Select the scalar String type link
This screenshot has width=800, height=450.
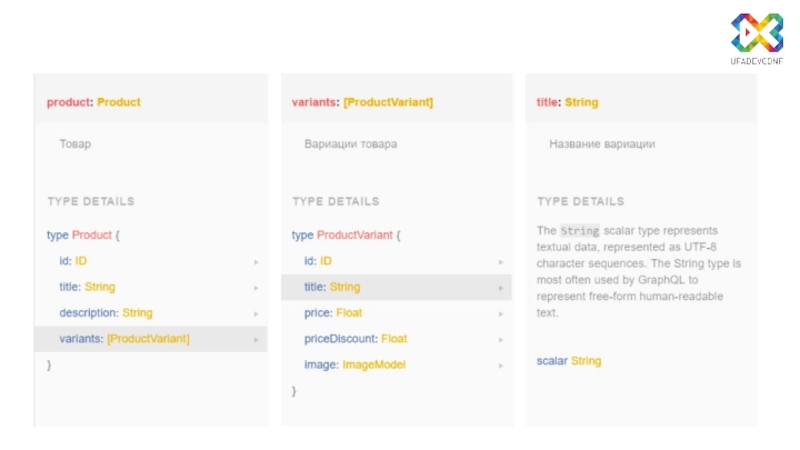tap(586, 361)
